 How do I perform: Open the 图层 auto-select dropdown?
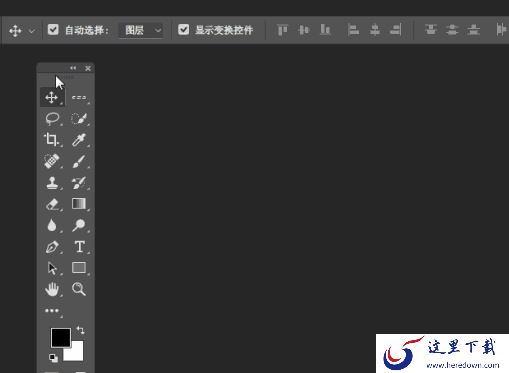coord(141,30)
